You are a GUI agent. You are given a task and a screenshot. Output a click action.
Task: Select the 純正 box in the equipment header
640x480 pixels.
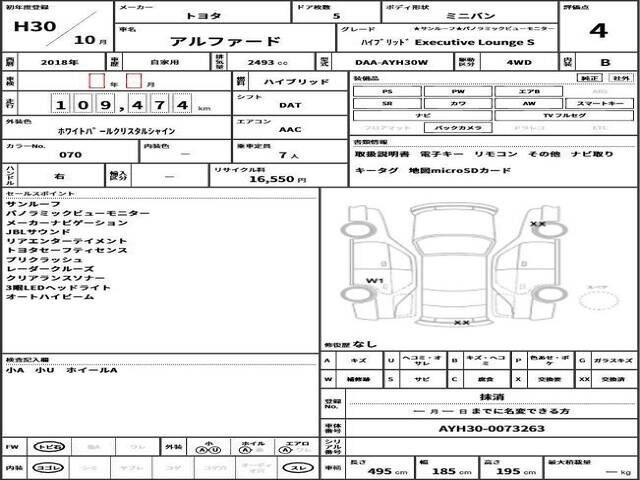click(591, 77)
